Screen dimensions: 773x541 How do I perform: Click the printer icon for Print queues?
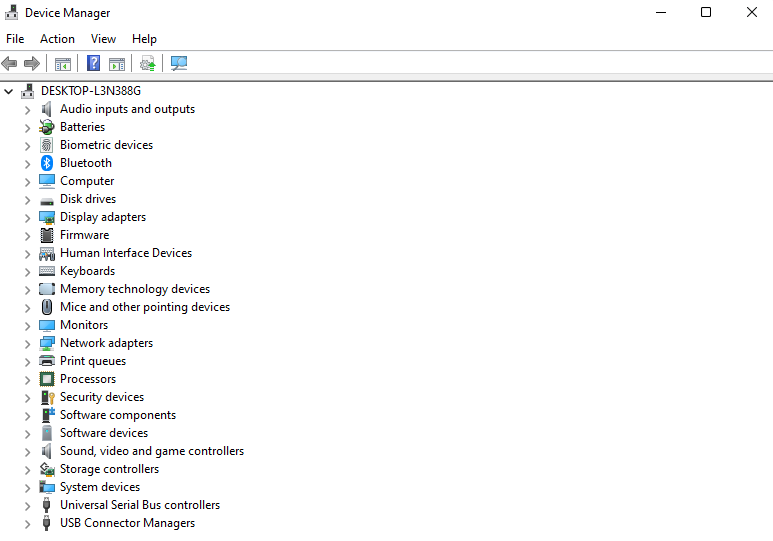[x=47, y=361]
